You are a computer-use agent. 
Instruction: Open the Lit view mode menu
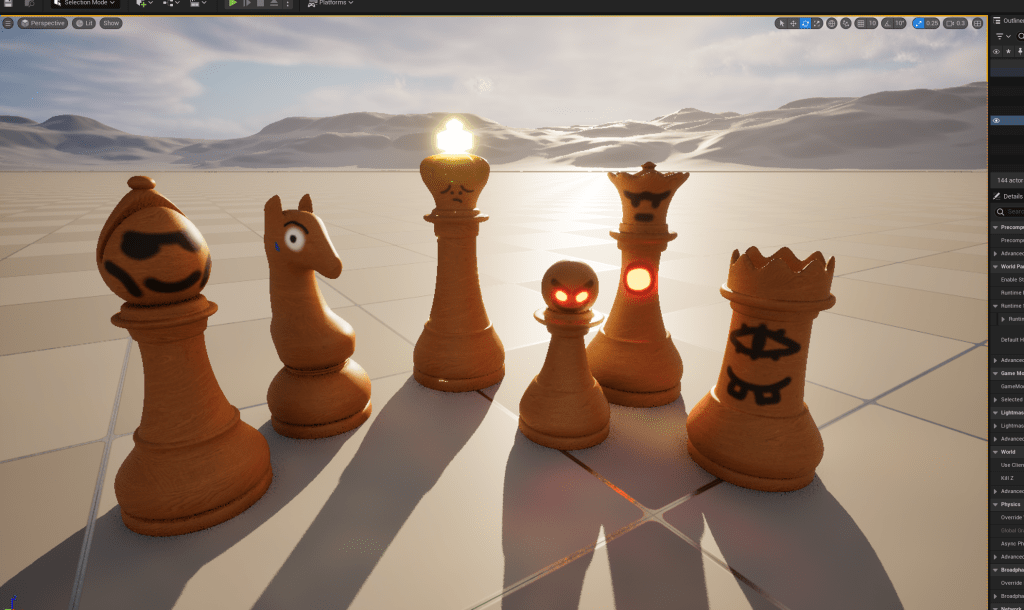84,23
